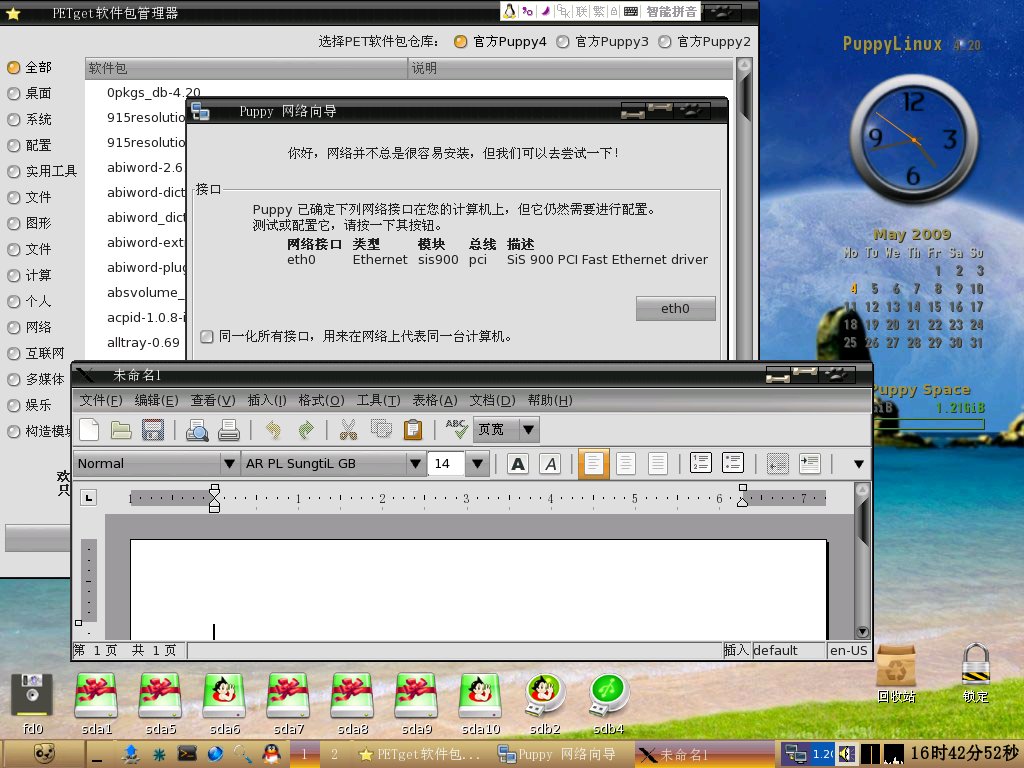The width and height of the screenshot is (1024, 768).
Task: Redo the last edit in AbiWord
Action: tap(305, 430)
